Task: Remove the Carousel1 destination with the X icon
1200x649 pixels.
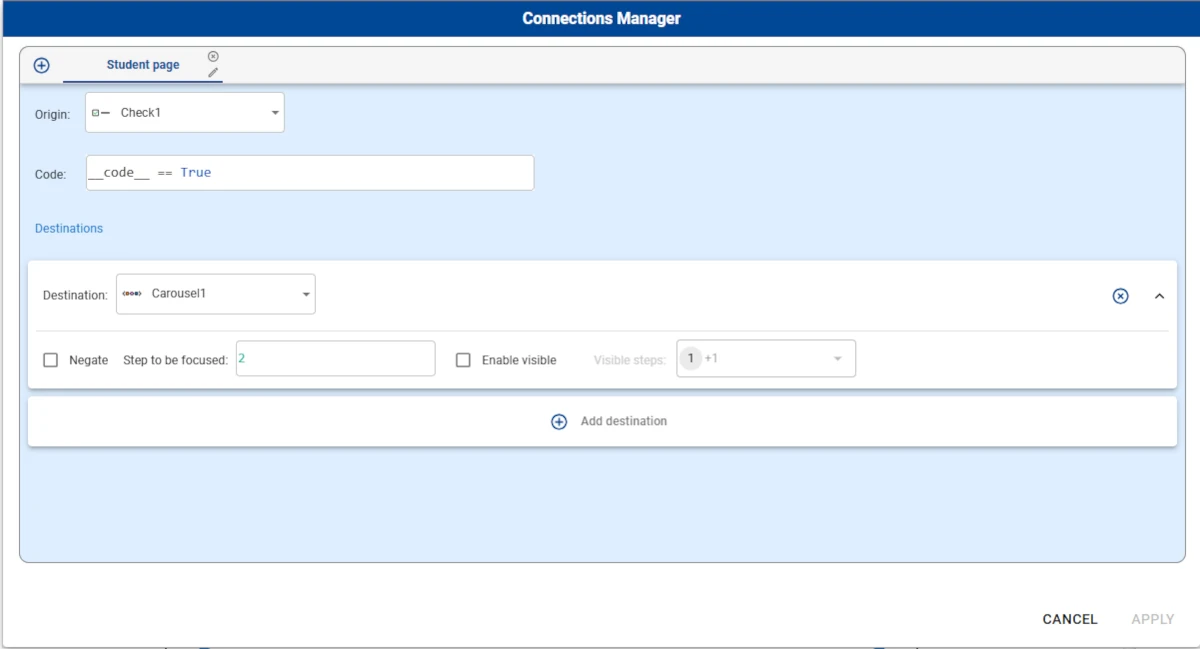Action: coord(1120,296)
